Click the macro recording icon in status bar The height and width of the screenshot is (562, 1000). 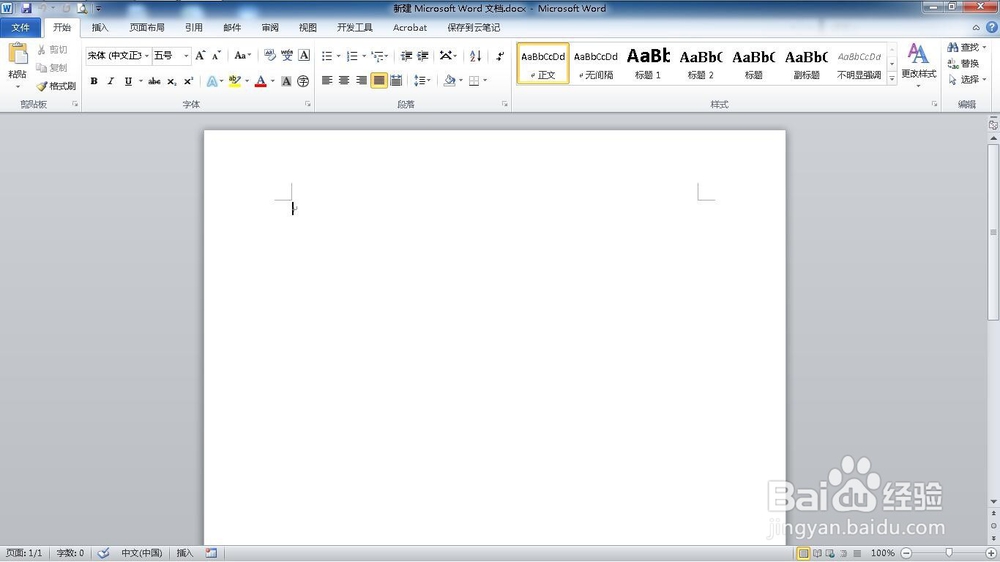click(x=211, y=553)
